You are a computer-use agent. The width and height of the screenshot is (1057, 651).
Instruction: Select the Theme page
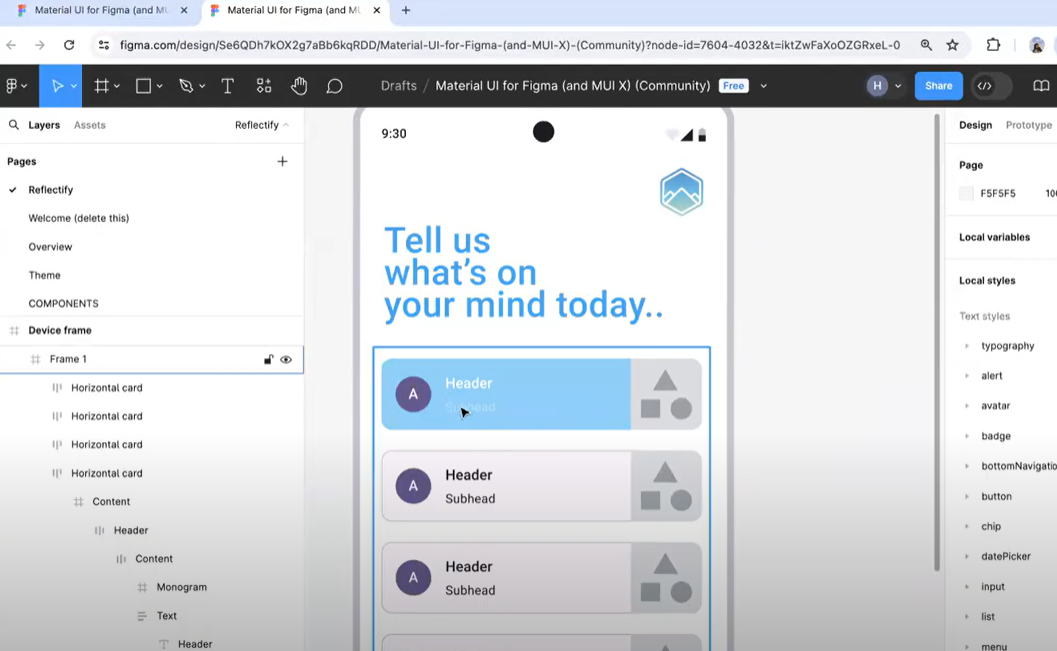click(x=44, y=275)
